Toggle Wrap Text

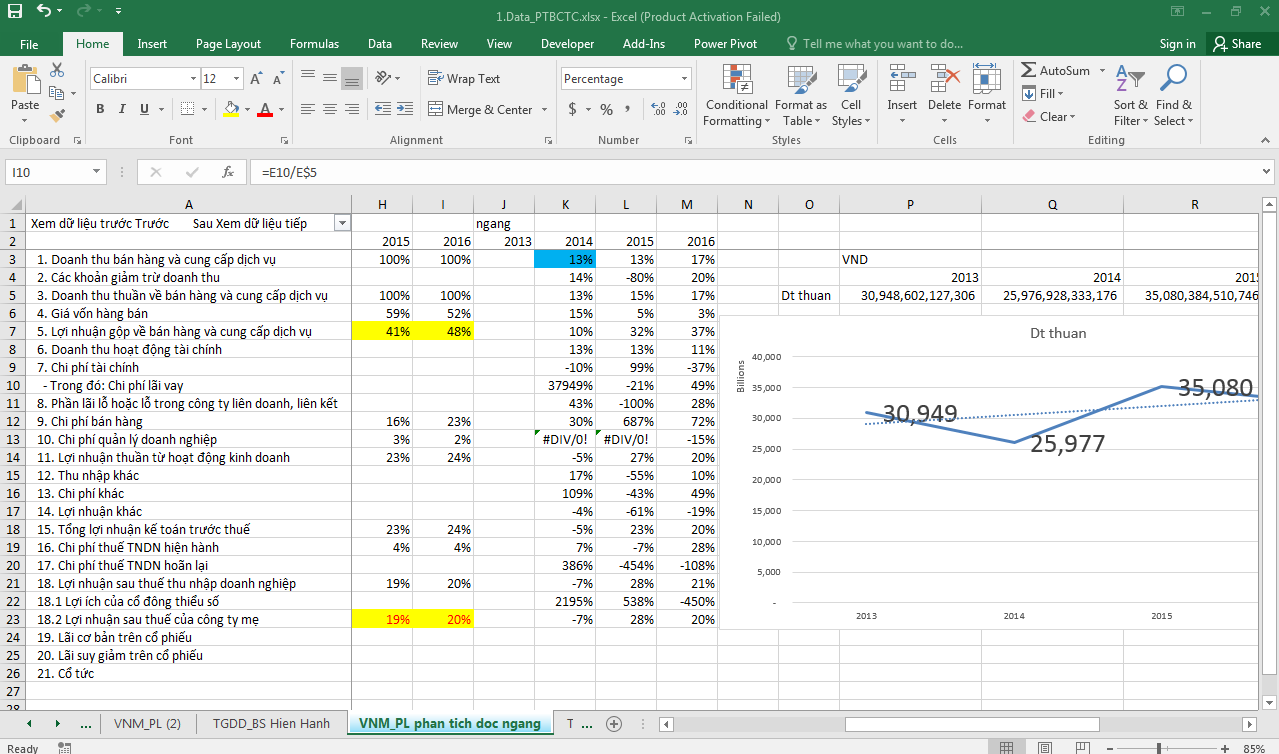(x=465, y=78)
